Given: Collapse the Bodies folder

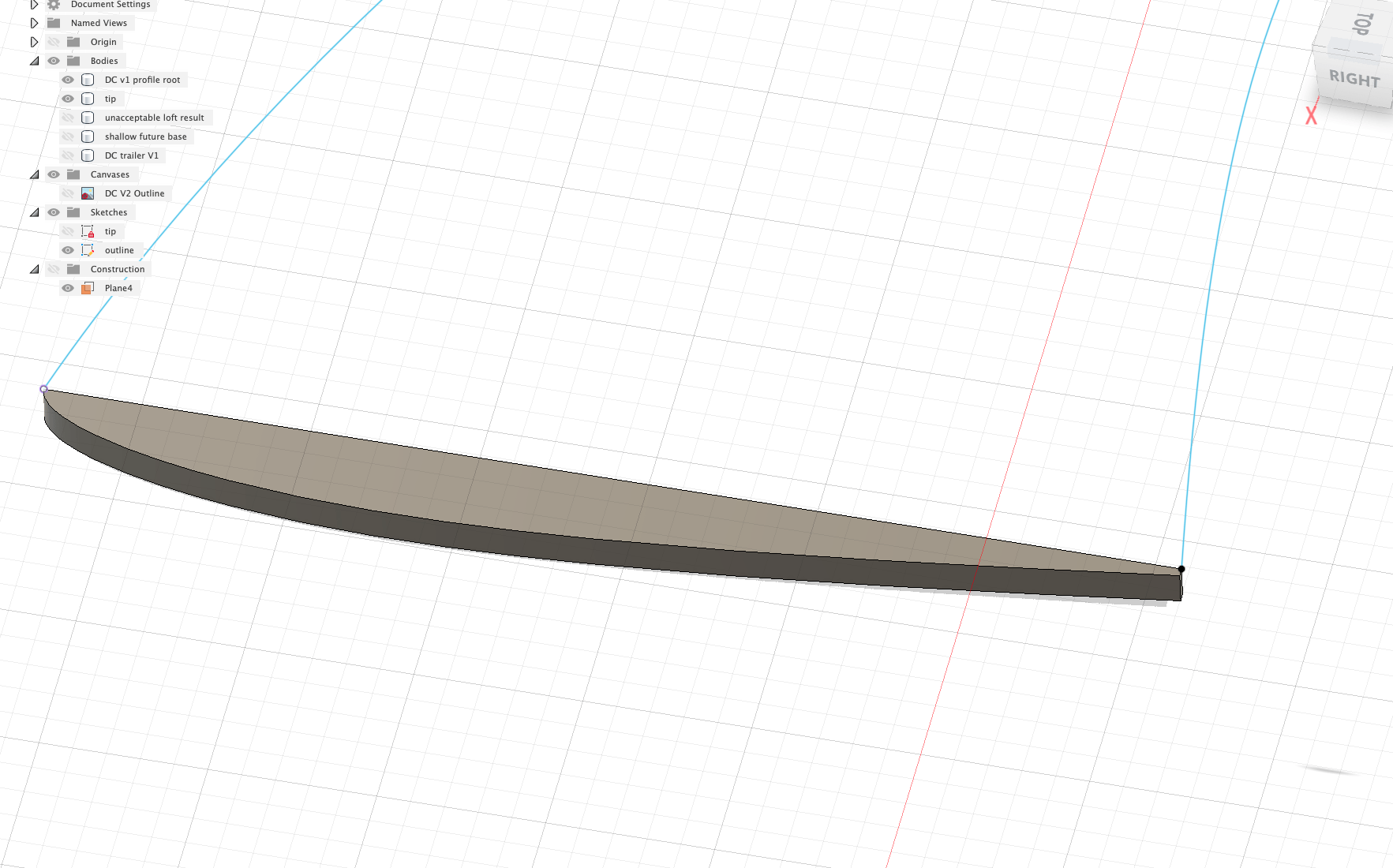Looking at the screenshot, I should (x=34, y=60).
